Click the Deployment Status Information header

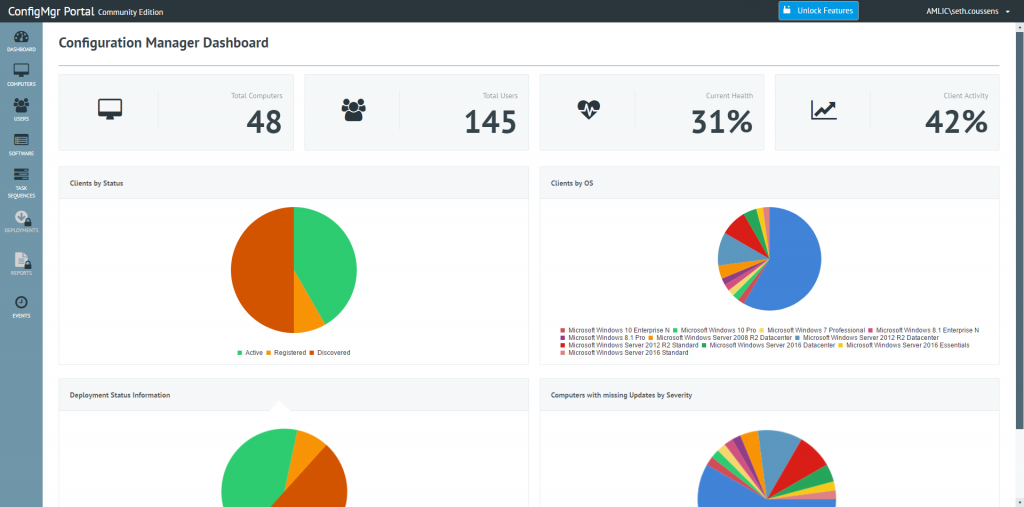click(x=294, y=395)
